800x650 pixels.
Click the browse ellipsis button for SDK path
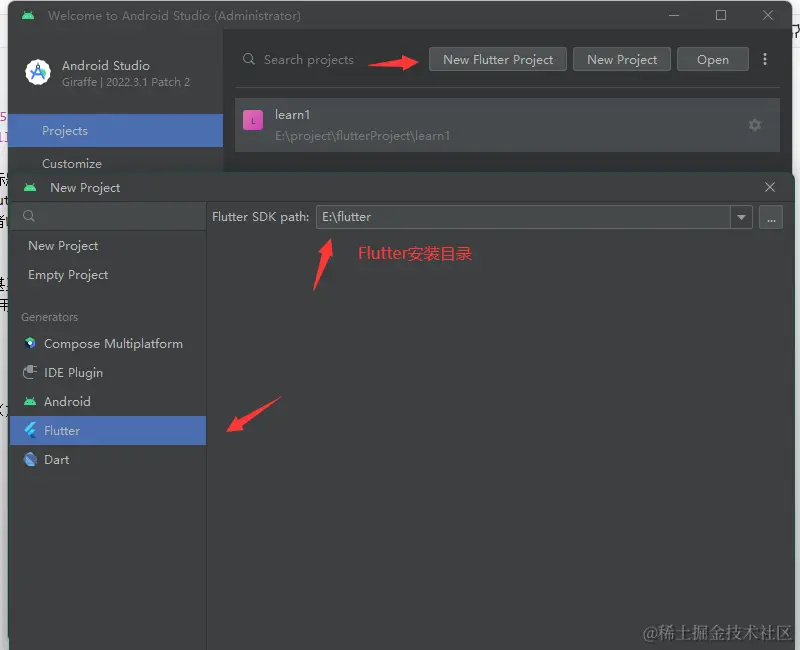[x=770, y=217]
